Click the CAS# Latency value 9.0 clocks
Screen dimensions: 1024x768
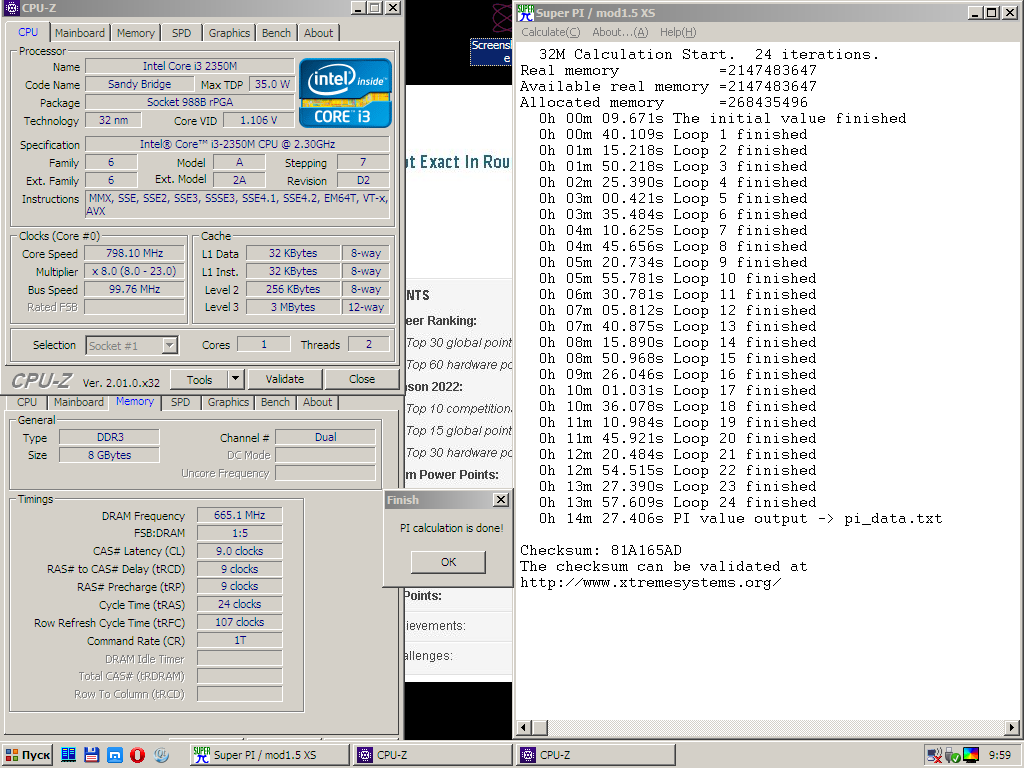(x=239, y=551)
